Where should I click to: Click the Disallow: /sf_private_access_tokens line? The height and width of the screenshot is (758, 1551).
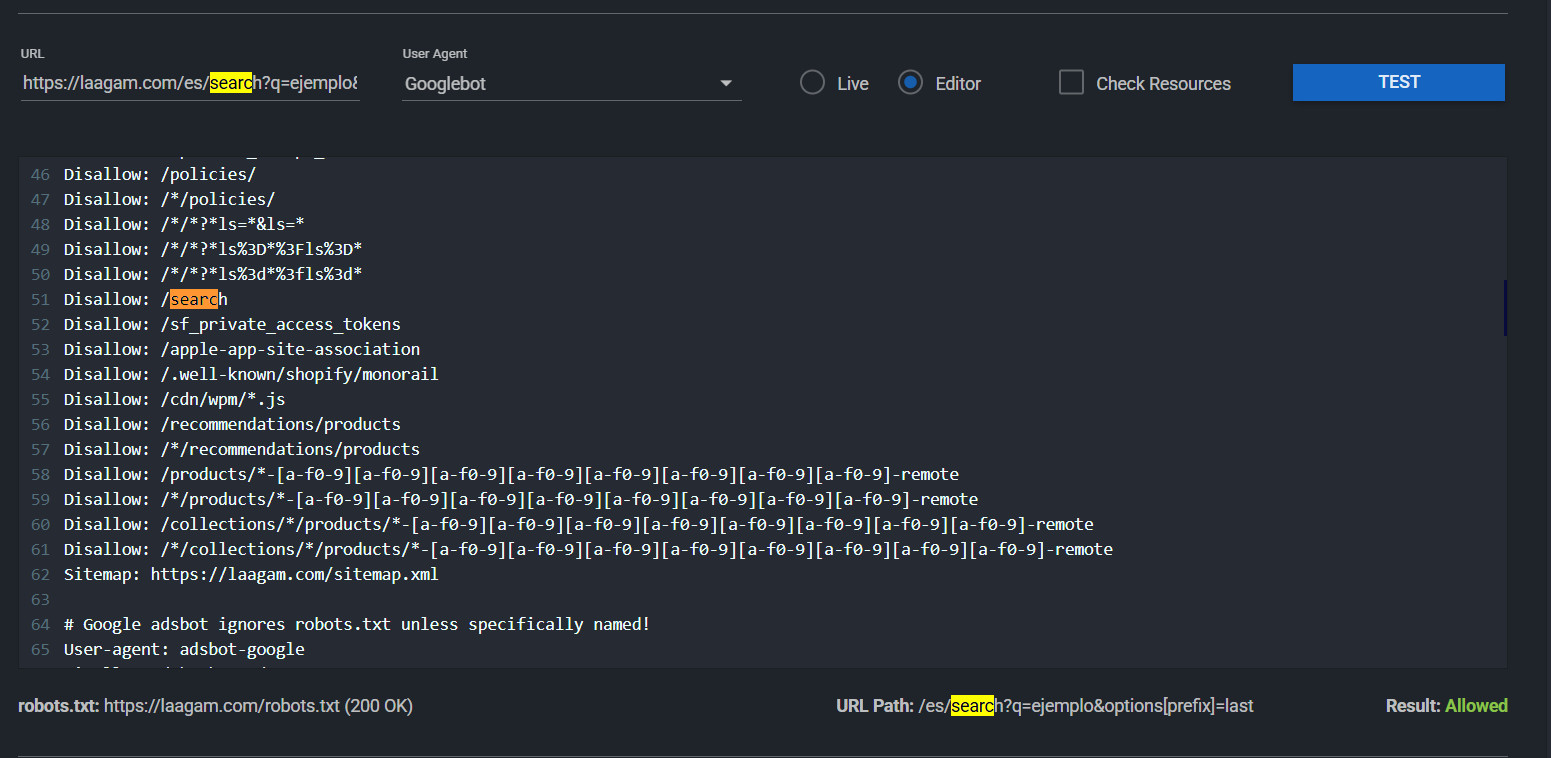pos(232,324)
